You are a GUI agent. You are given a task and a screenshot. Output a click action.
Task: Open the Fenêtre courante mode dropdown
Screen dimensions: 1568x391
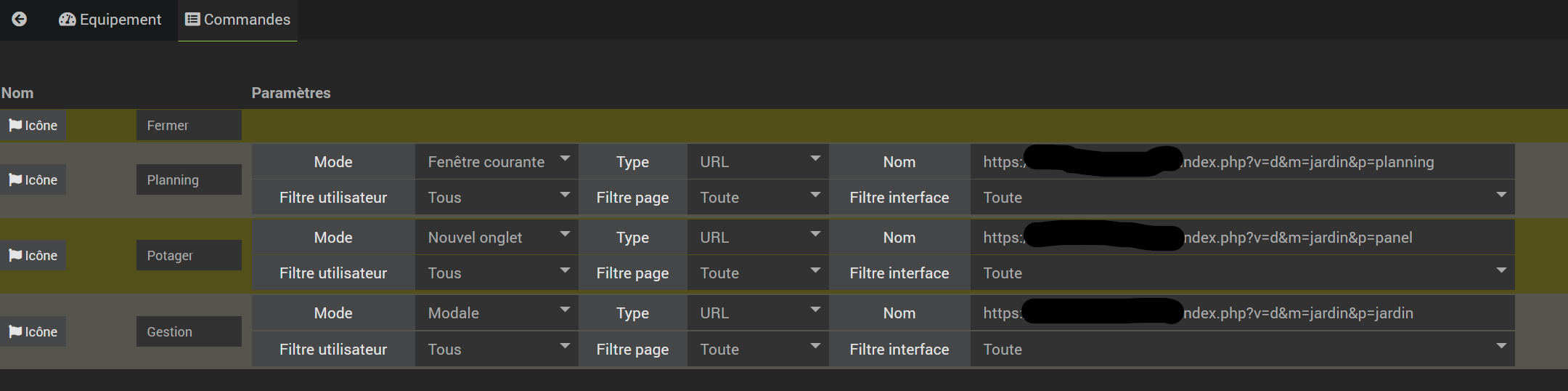point(497,162)
